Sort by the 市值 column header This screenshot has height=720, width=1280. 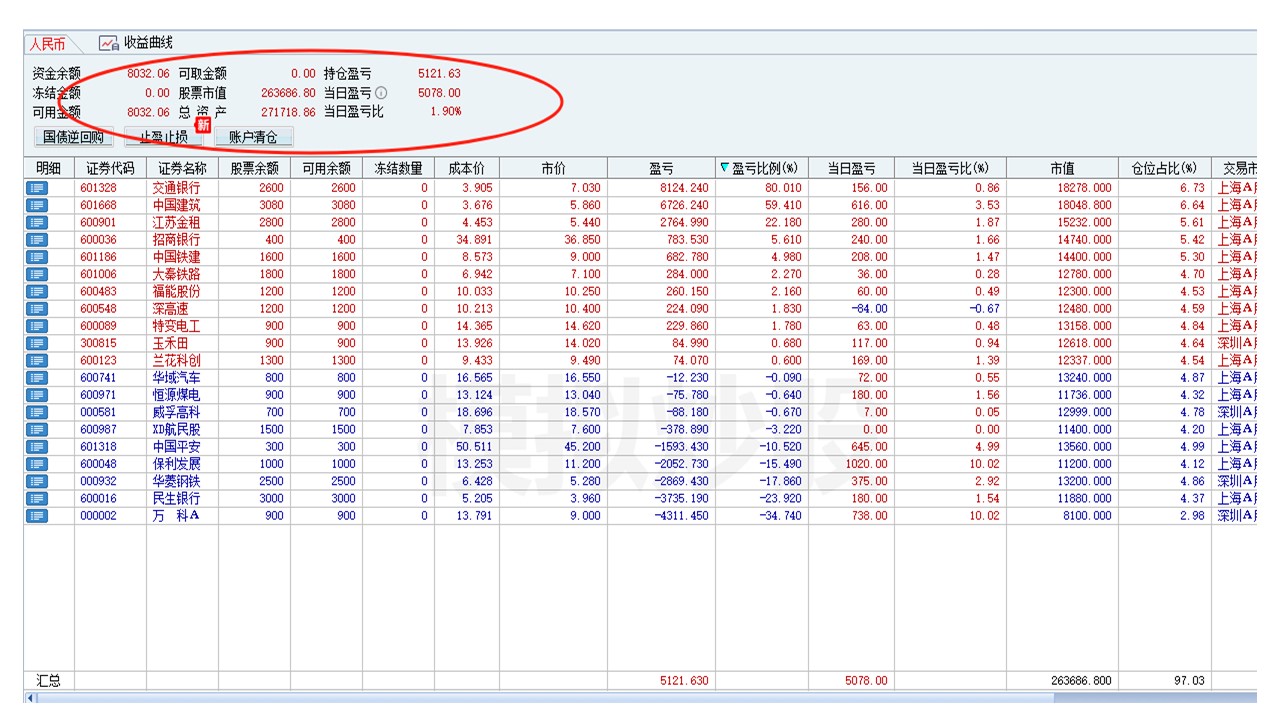pos(1062,168)
